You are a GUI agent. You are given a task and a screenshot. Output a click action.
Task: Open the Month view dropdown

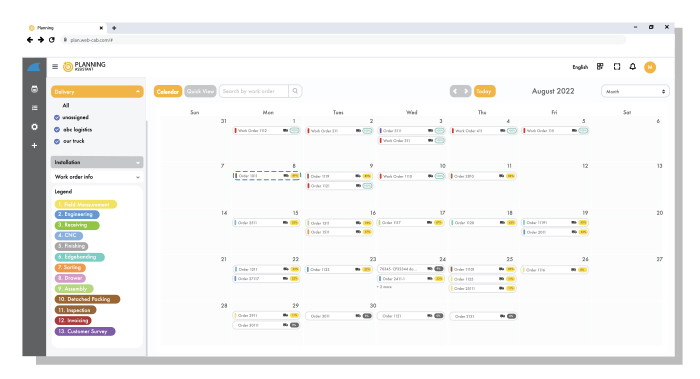[635, 91]
